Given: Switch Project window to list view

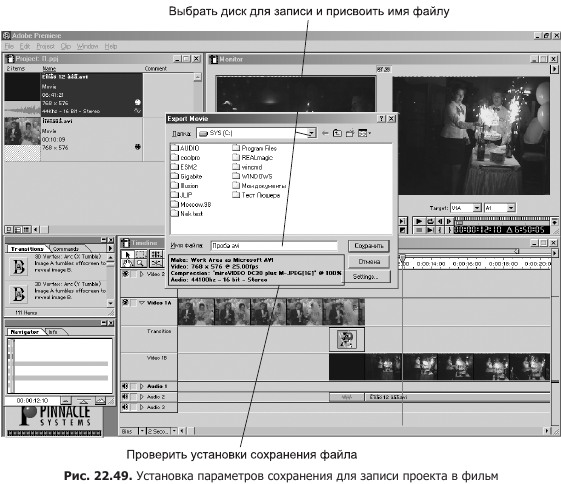Looking at the screenshot, I should 26,229.
